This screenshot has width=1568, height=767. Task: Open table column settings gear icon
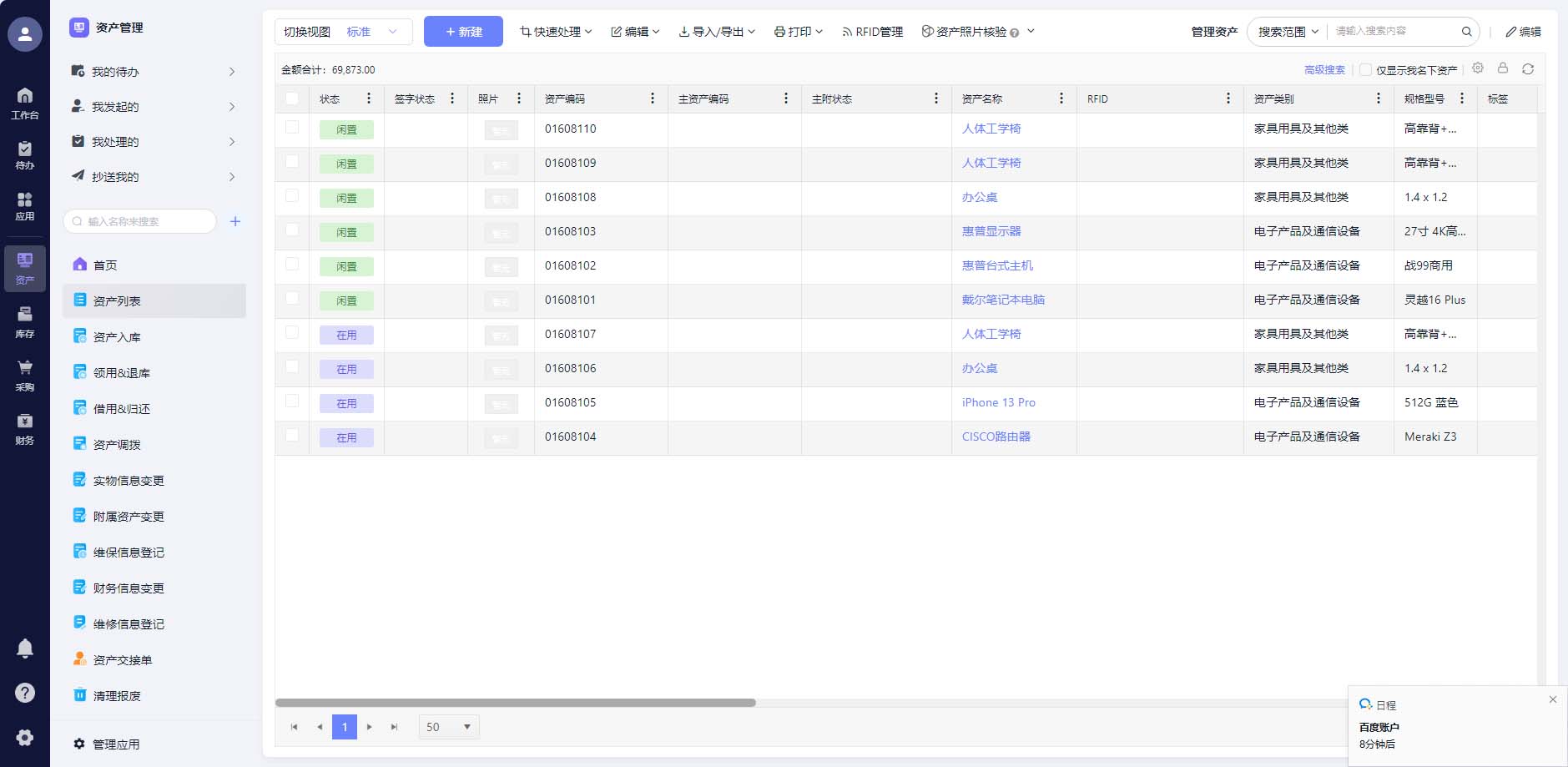(1478, 68)
